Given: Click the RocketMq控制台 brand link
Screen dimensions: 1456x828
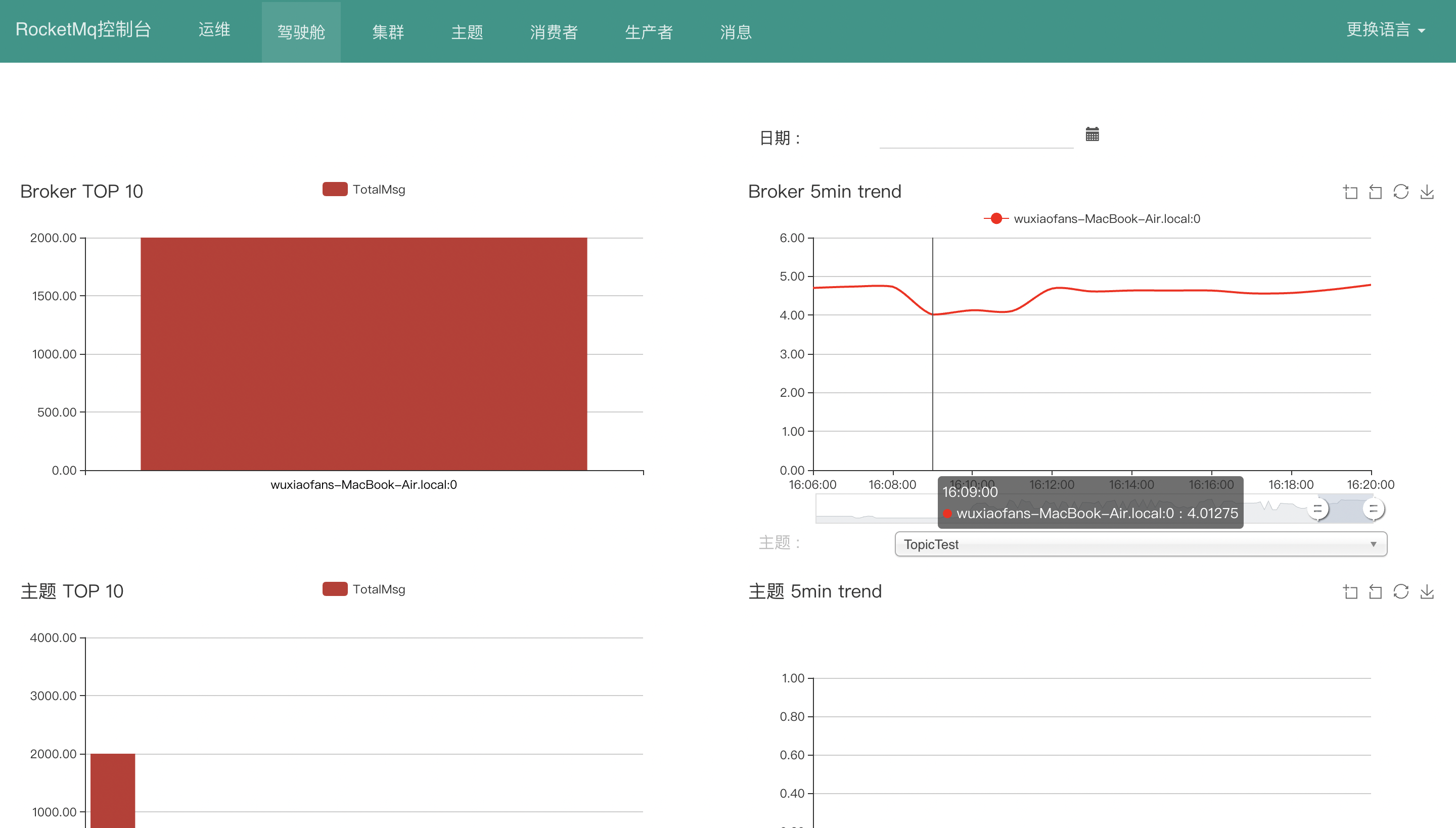Looking at the screenshot, I should 83,29.
